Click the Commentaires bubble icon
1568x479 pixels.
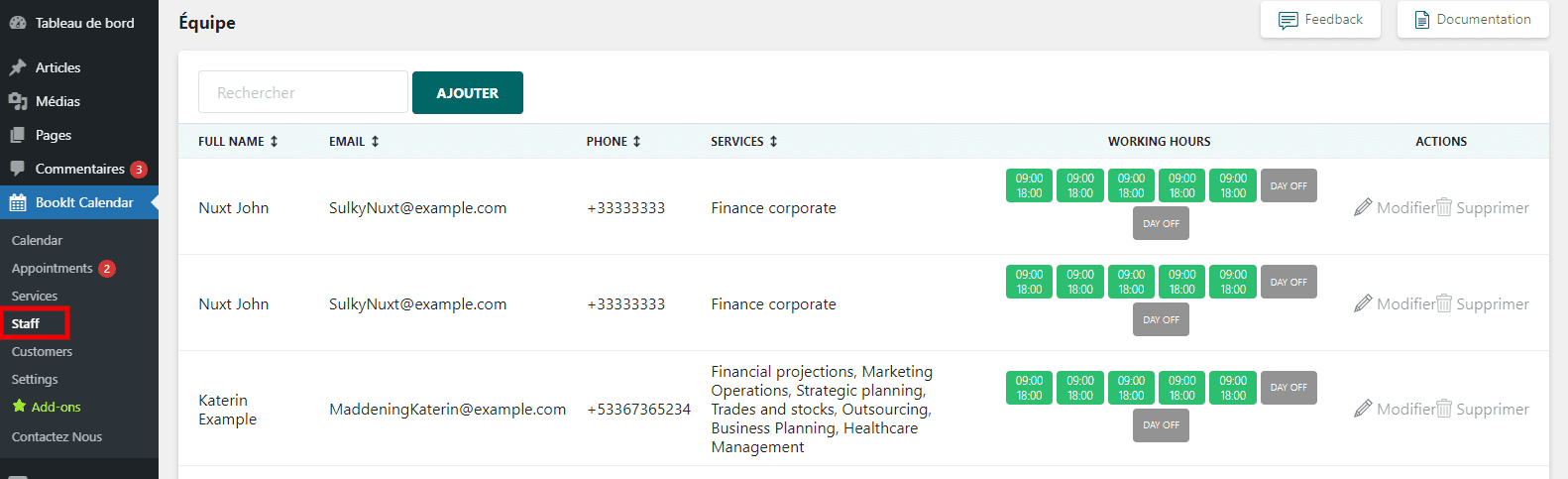(18, 169)
